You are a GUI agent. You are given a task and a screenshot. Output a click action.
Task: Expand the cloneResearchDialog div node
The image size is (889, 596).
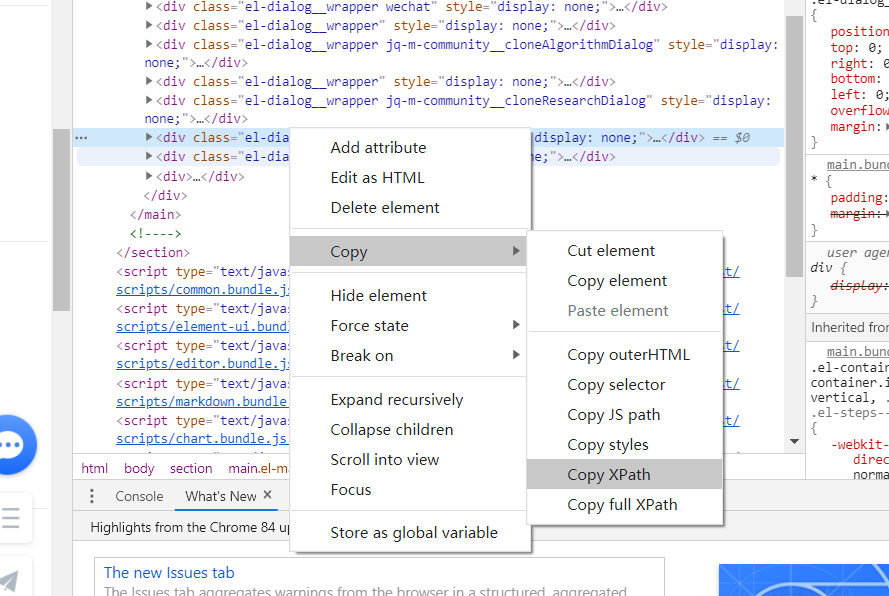click(x=149, y=100)
